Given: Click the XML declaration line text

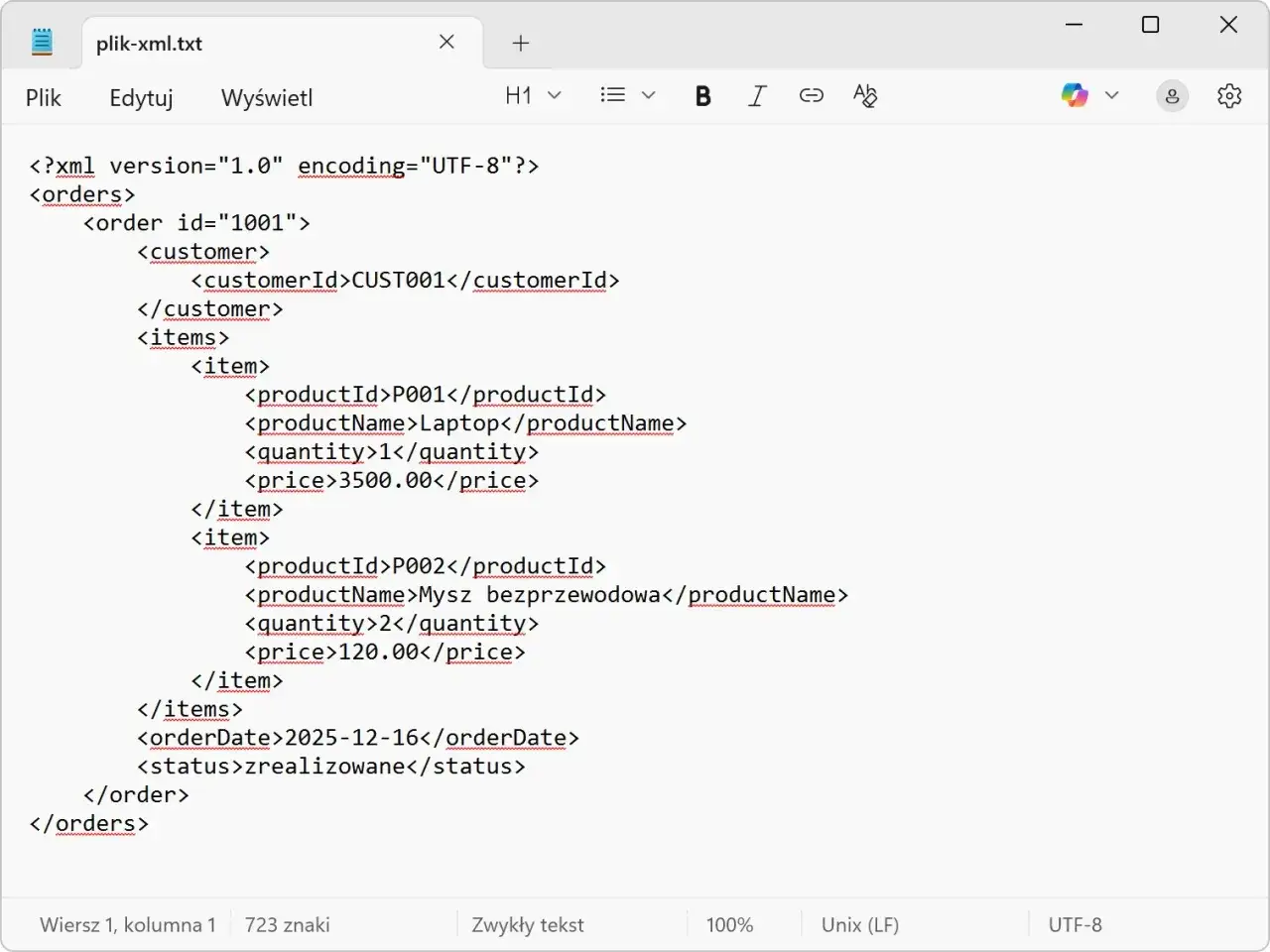Looking at the screenshot, I should coord(284,166).
